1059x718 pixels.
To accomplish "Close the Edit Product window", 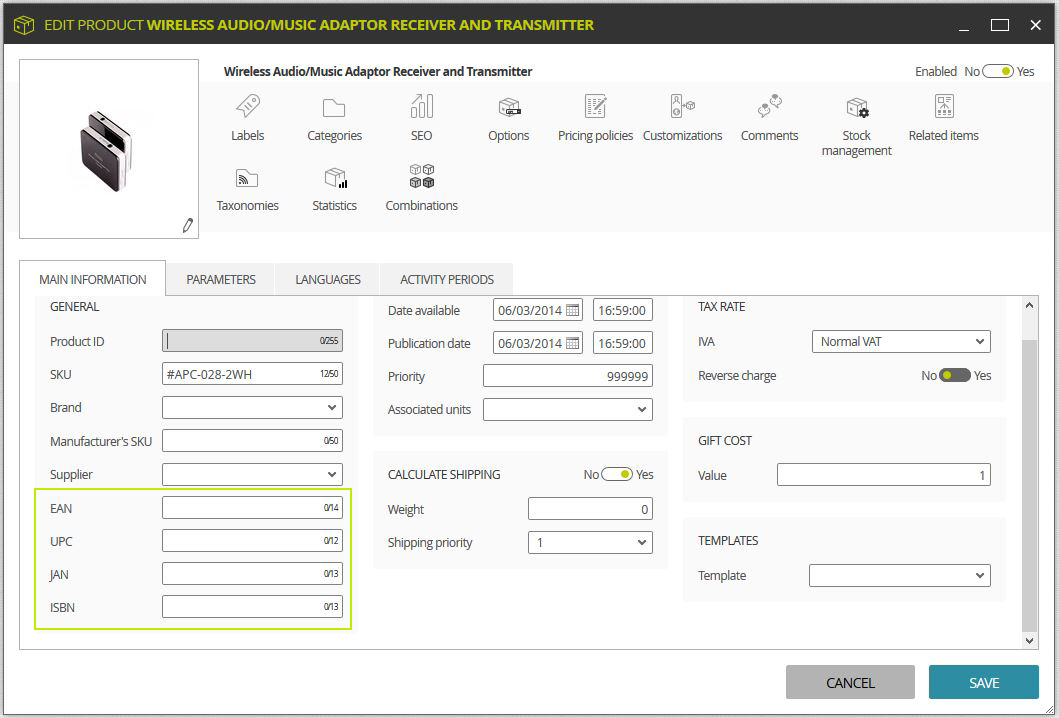I will (x=1035, y=25).
